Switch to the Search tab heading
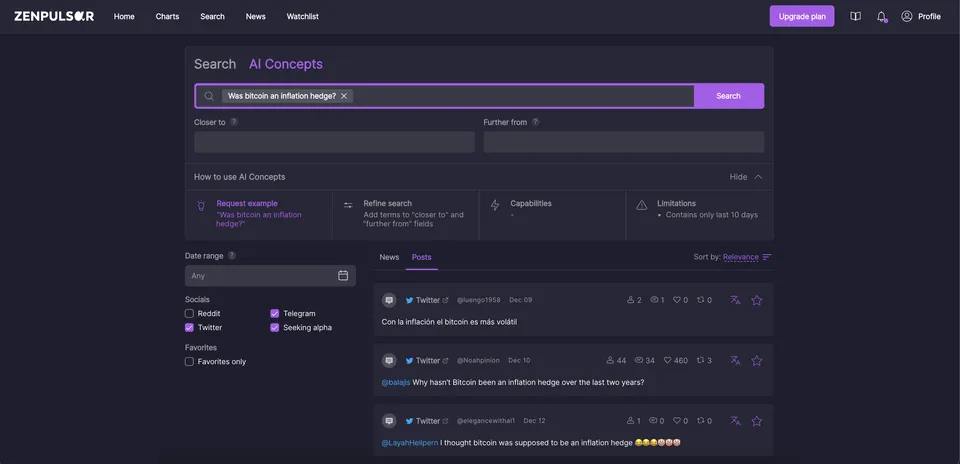This screenshot has width=960, height=464. tap(215, 64)
